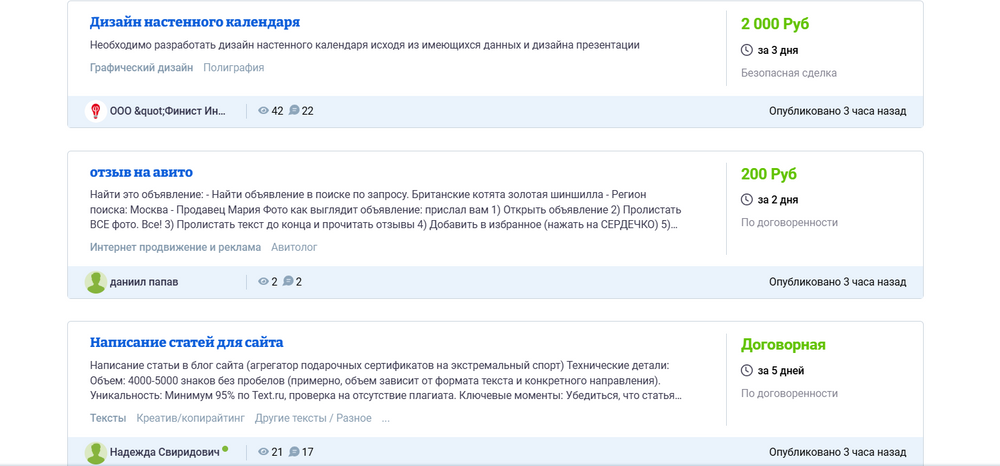Open the 'Дизайн настенного календаря' project title
Screen dimensions: 1000x466
tap(194, 22)
